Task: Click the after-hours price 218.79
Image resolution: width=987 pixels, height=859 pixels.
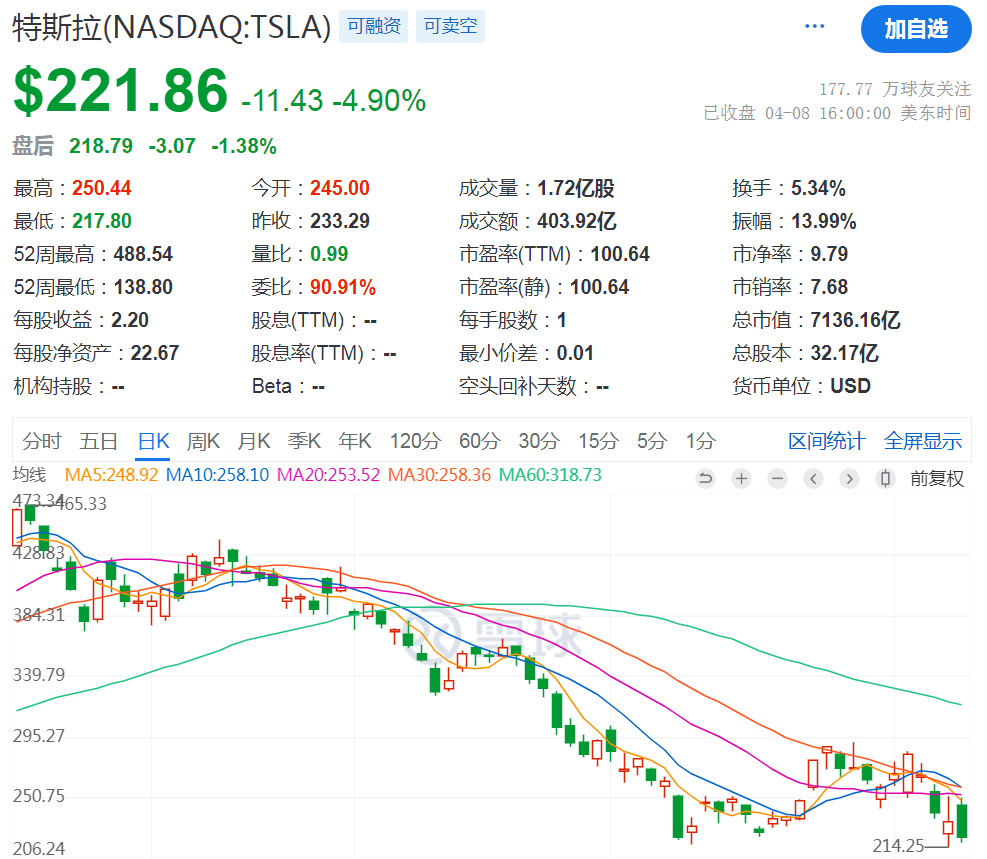Action: click(x=101, y=146)
